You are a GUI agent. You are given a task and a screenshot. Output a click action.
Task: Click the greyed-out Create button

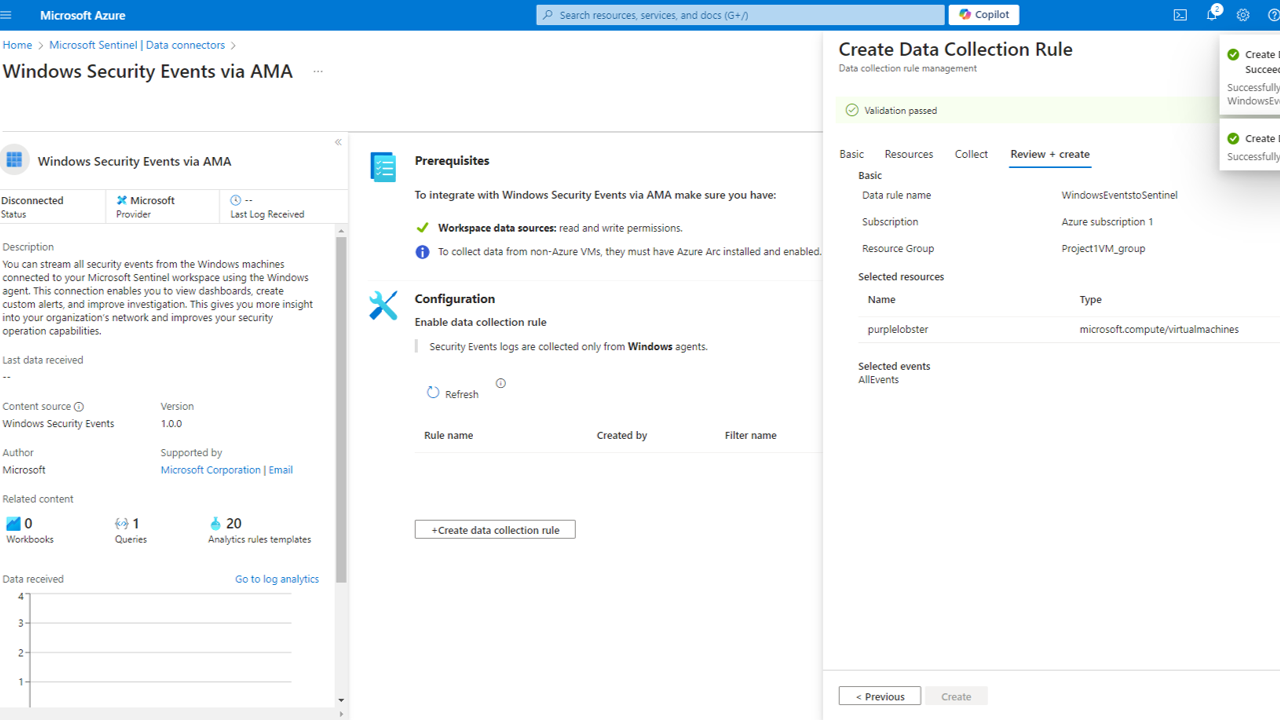956,697
